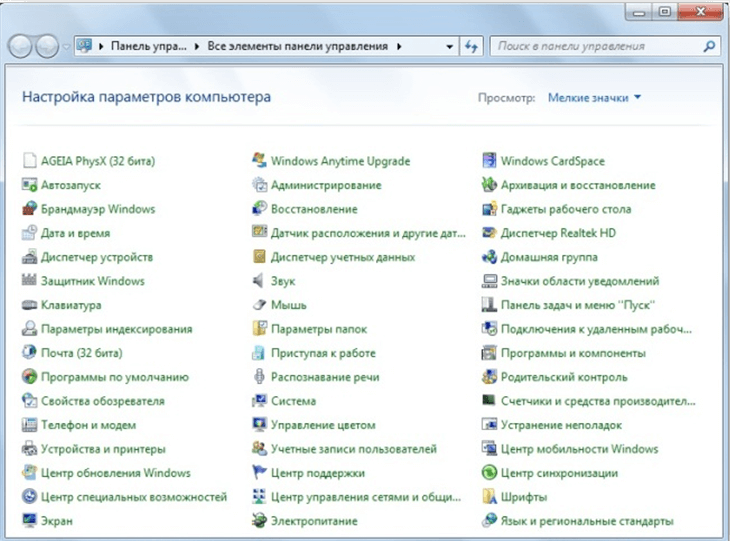Open the Почта (32 бита) link
This screenshot has height=541, width=730.
click(x=81, y=353)
